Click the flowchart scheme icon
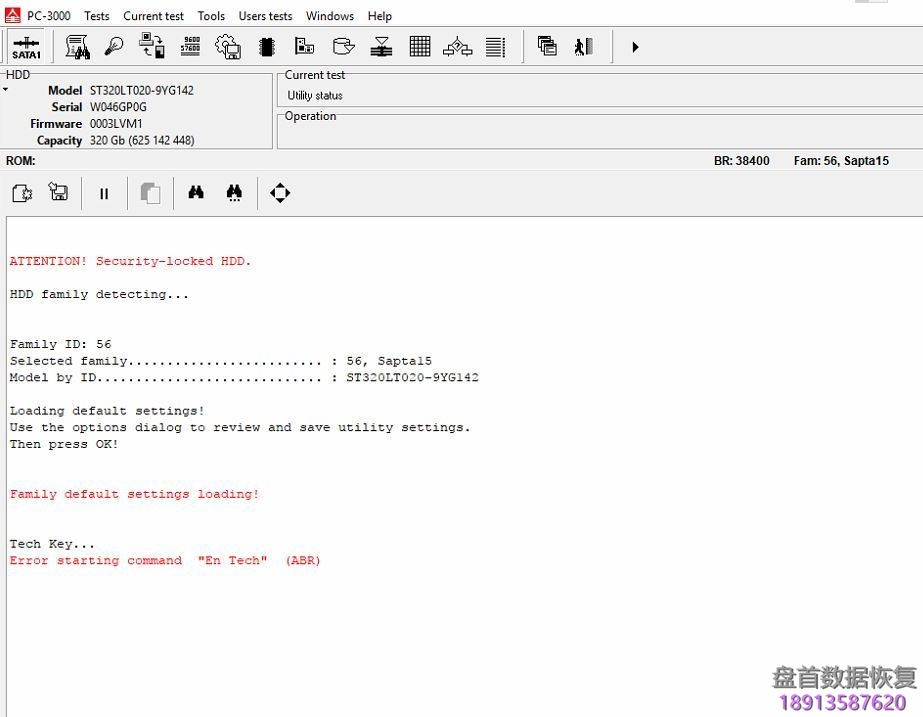 [x=457, y=46]
